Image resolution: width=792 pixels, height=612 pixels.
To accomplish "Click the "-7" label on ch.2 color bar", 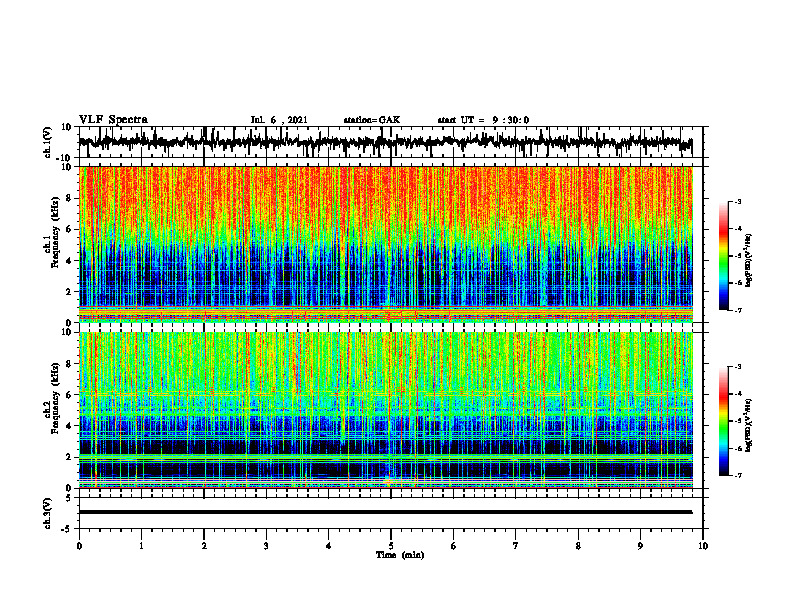I will coord(738,476).
